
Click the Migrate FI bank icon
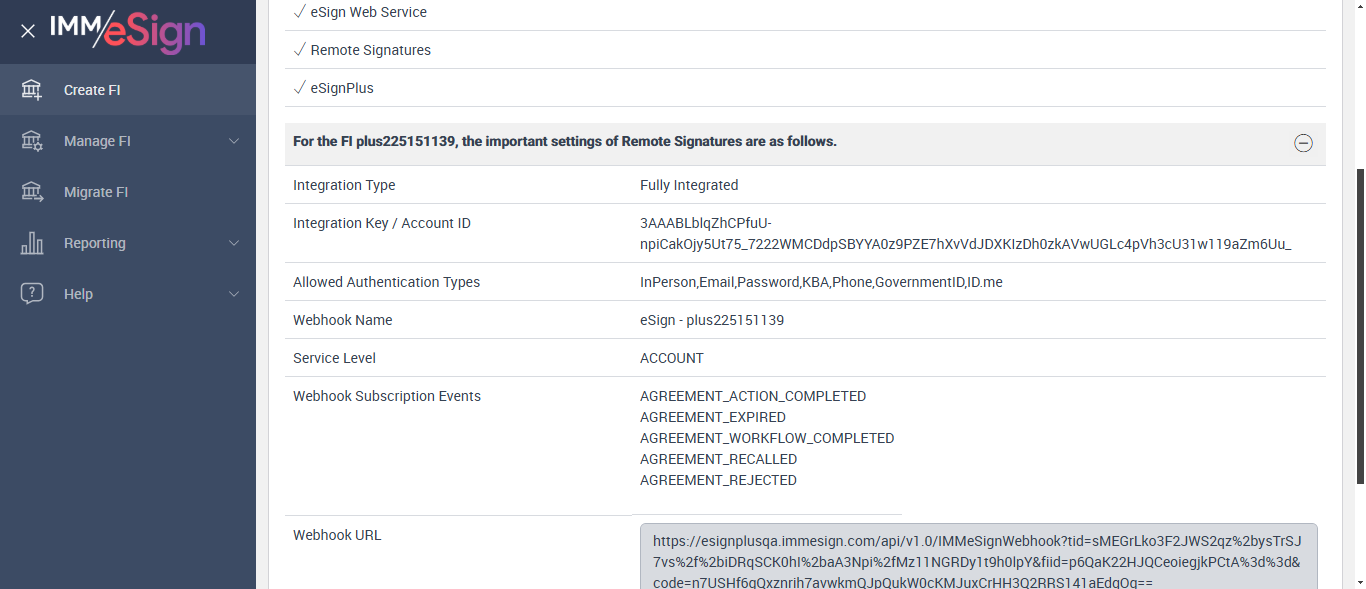tap(32, 192)
